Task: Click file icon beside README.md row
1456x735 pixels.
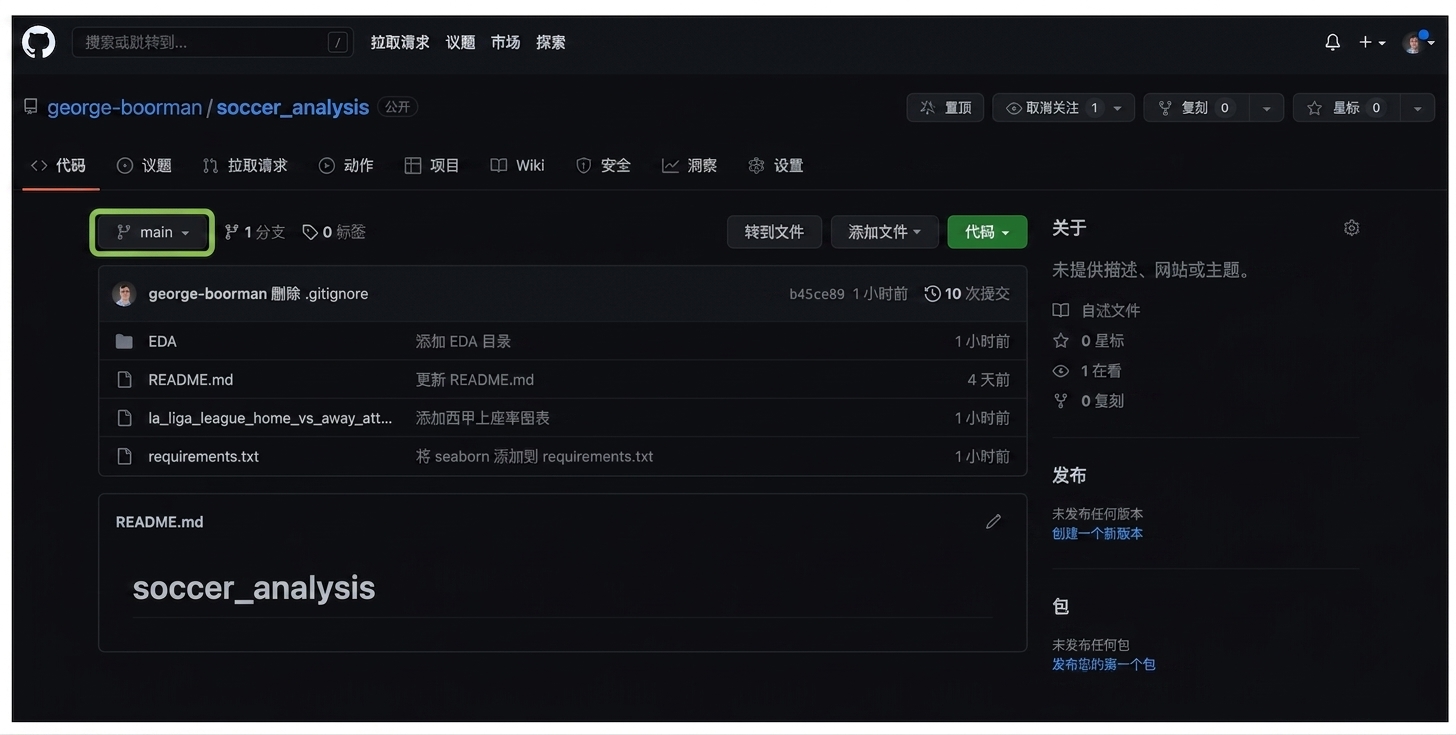Action: point(124,380)
